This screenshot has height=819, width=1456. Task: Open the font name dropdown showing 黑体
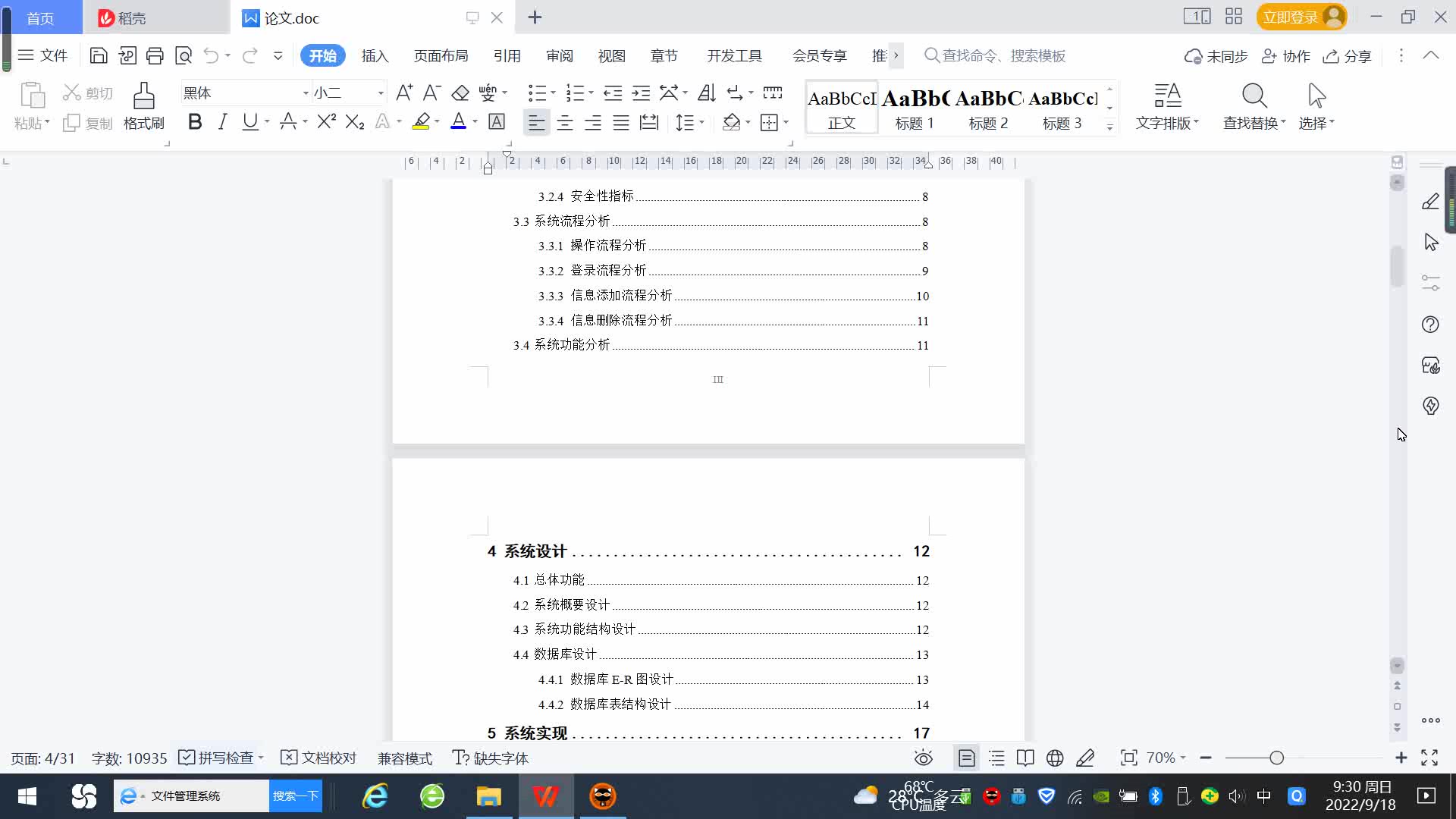pos(306,93)
